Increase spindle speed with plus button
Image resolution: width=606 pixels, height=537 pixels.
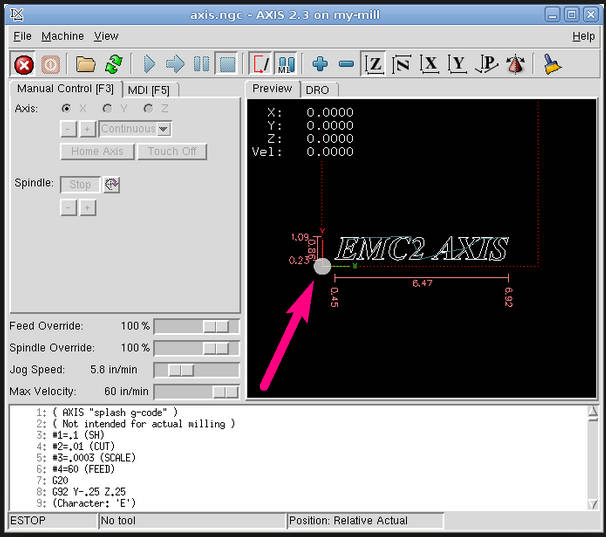[x=88, y=208]
